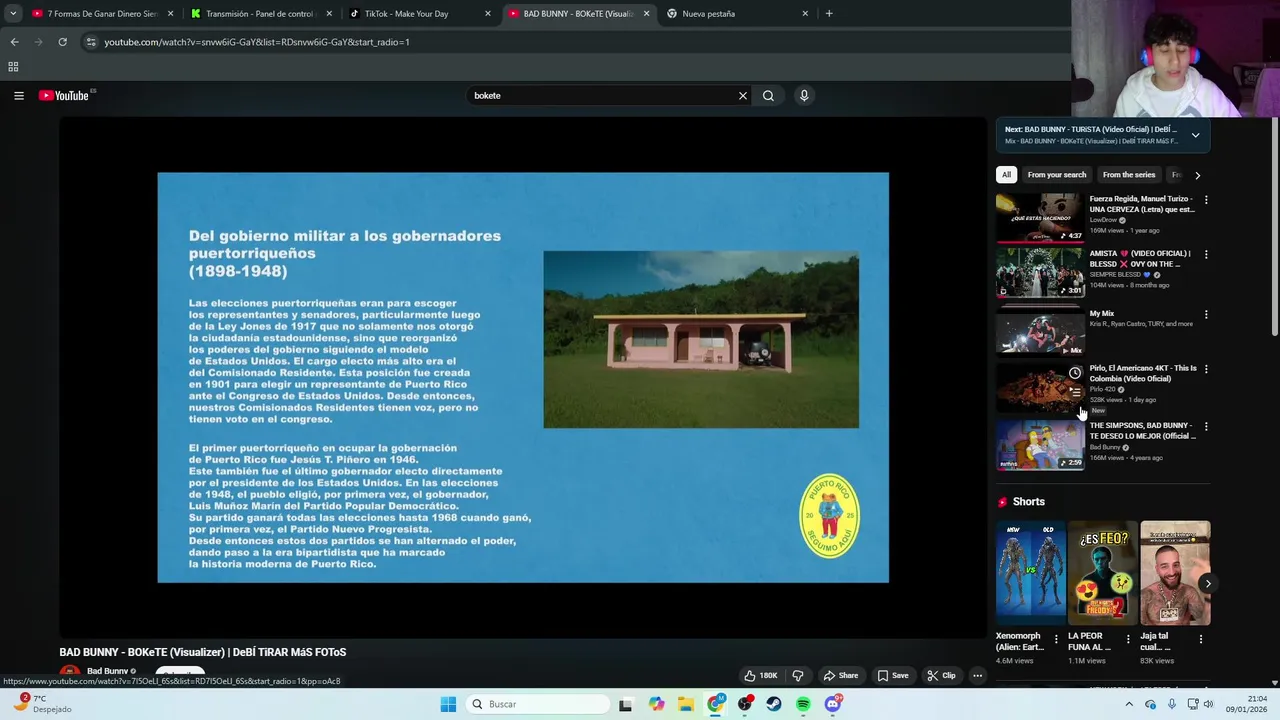Add Pirlo video to the queue
The width and height of the screenshot is (1280, 720).
pyautogui.click(x=1075, y=392)
